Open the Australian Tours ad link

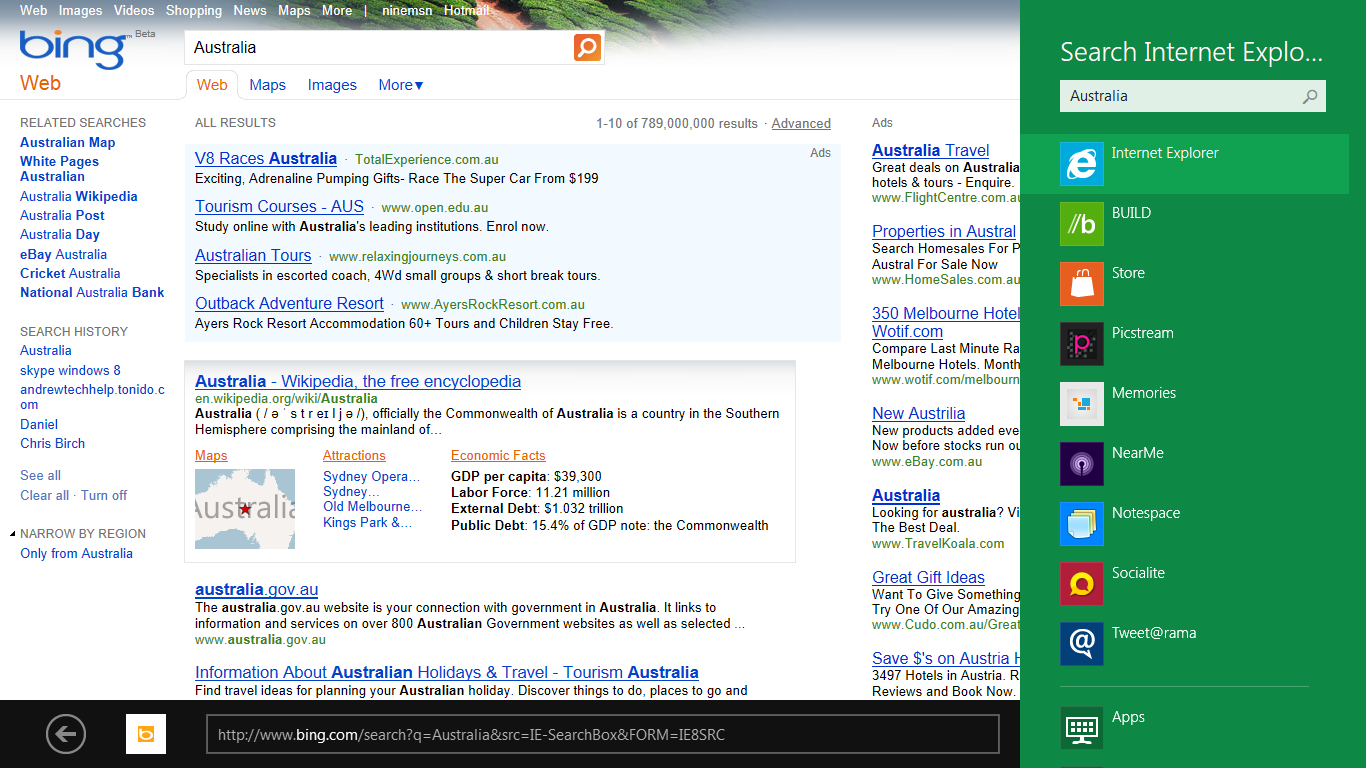pyautogui.click(x=253, y=255)
